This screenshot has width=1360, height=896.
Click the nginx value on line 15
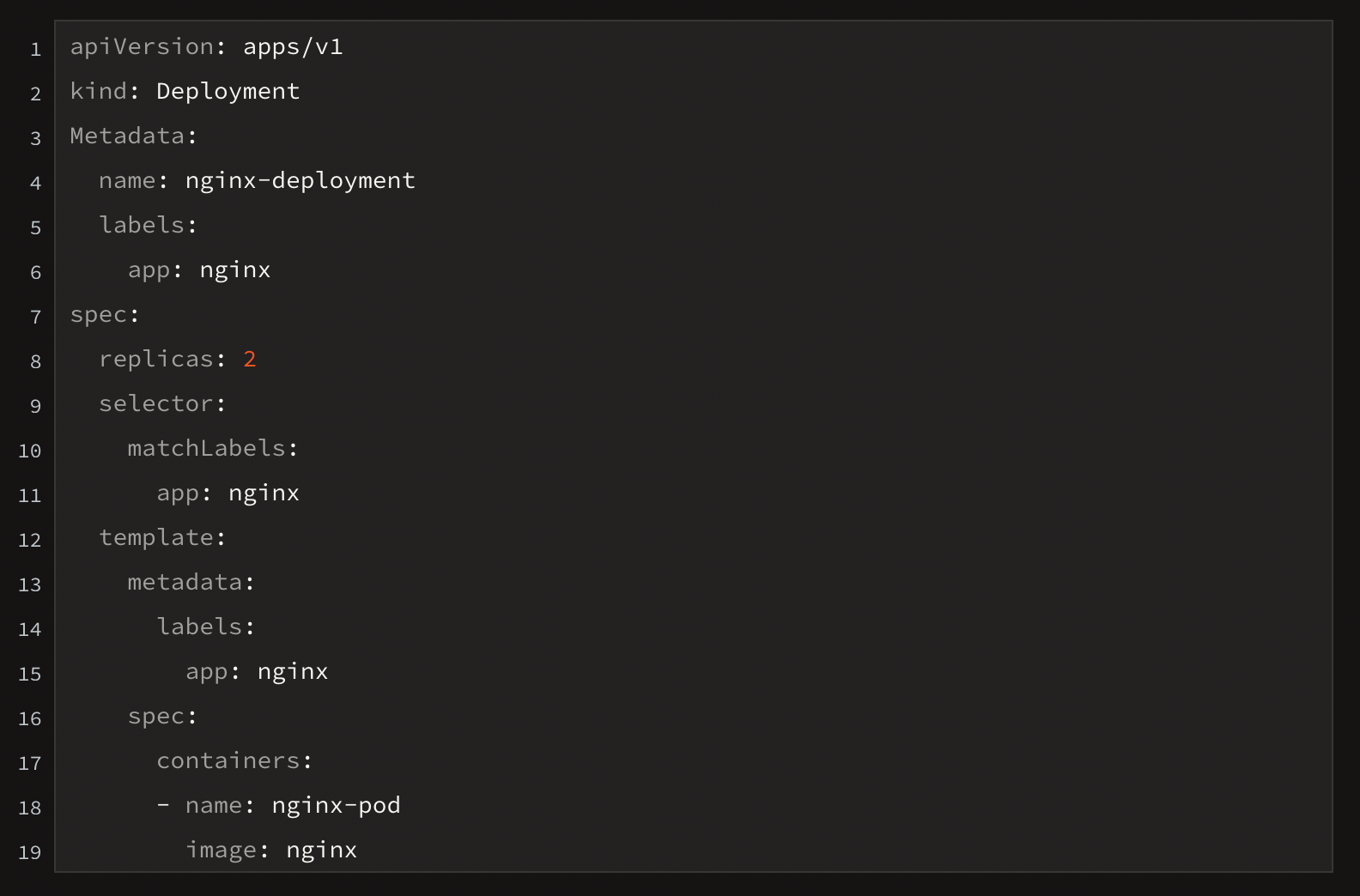(293, 672)
